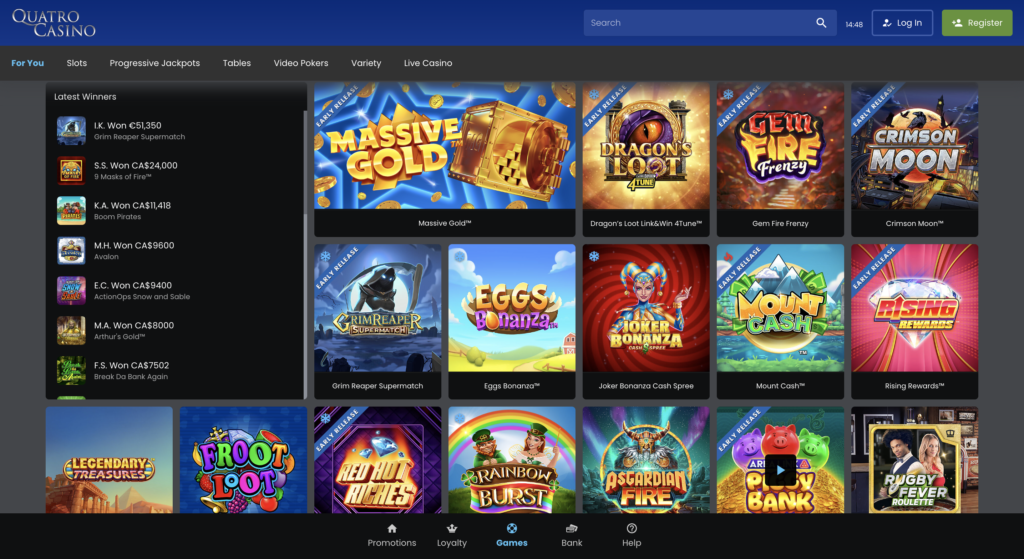Open the Massive Gold game banner

[x=445, y=159]
